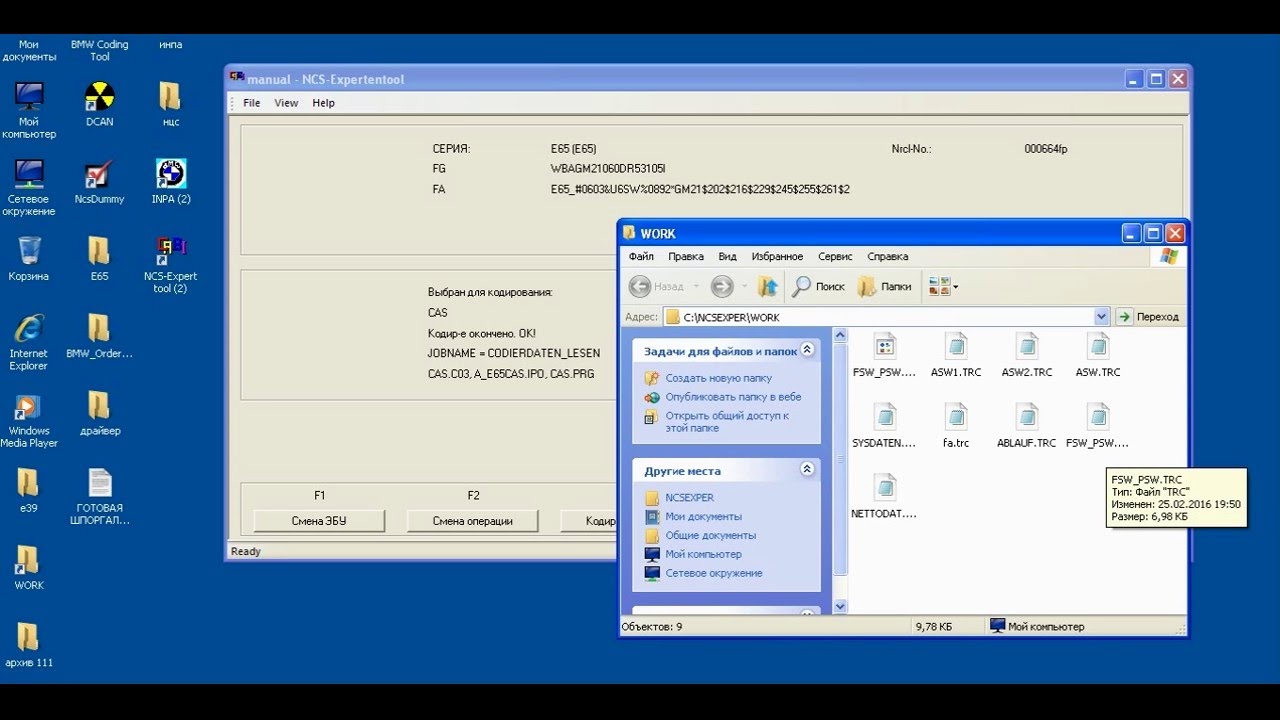
Task: Click Создать новую папку link
Action: (x=718, y=378)
